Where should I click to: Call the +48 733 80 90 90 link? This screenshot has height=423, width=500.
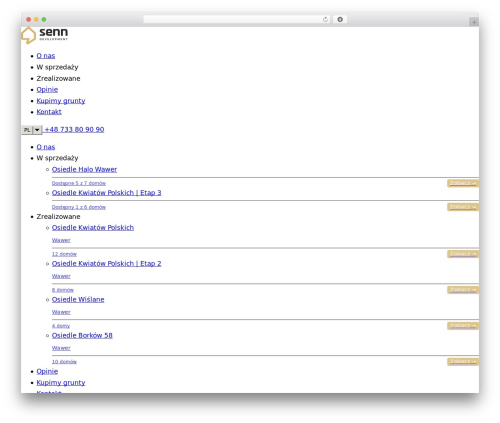click(x=74, y=129)
